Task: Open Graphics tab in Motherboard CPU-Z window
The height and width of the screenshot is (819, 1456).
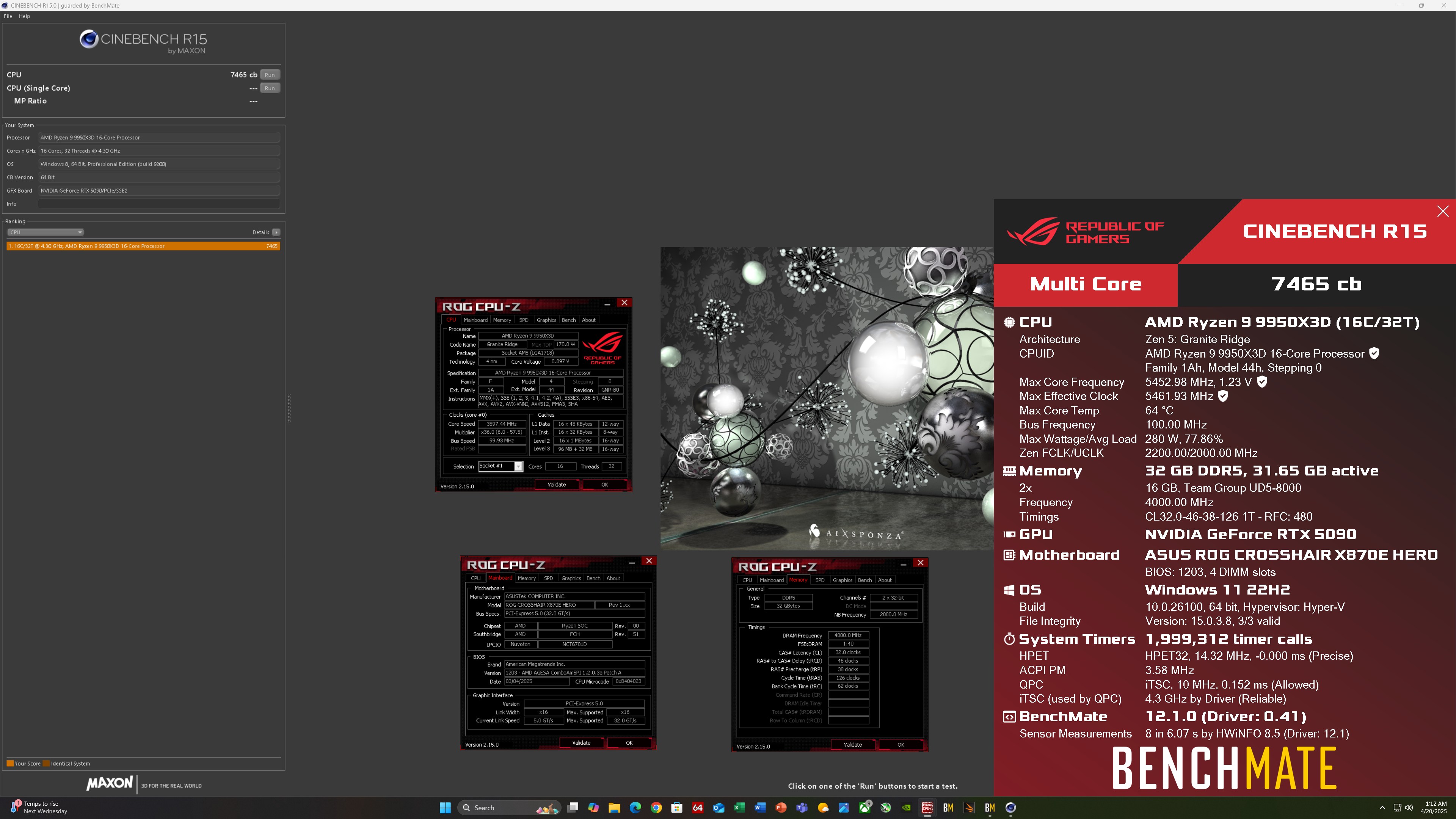Action: click(571, 578)
